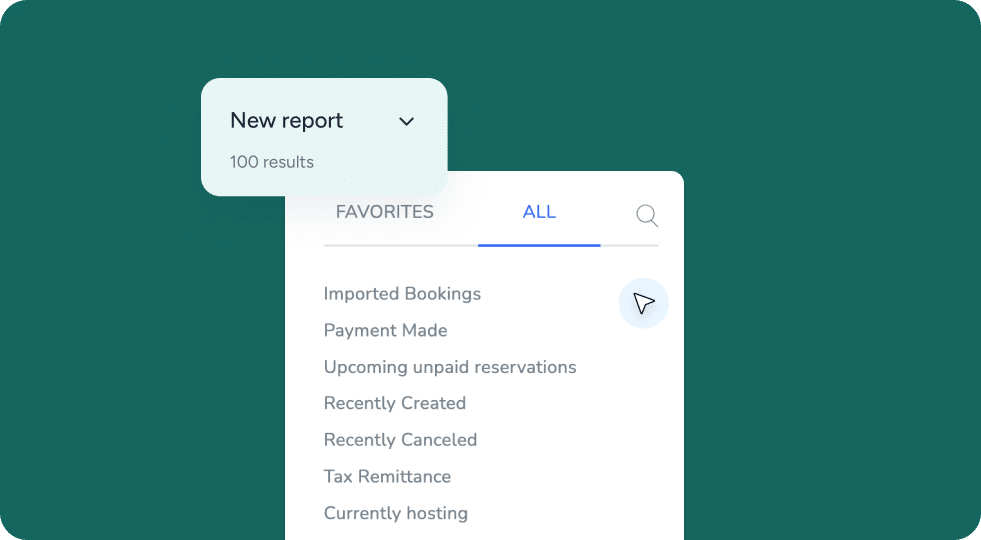Click the New report title text
The image size is (981, 540).
pyautogui.click(x=286, y=121)
